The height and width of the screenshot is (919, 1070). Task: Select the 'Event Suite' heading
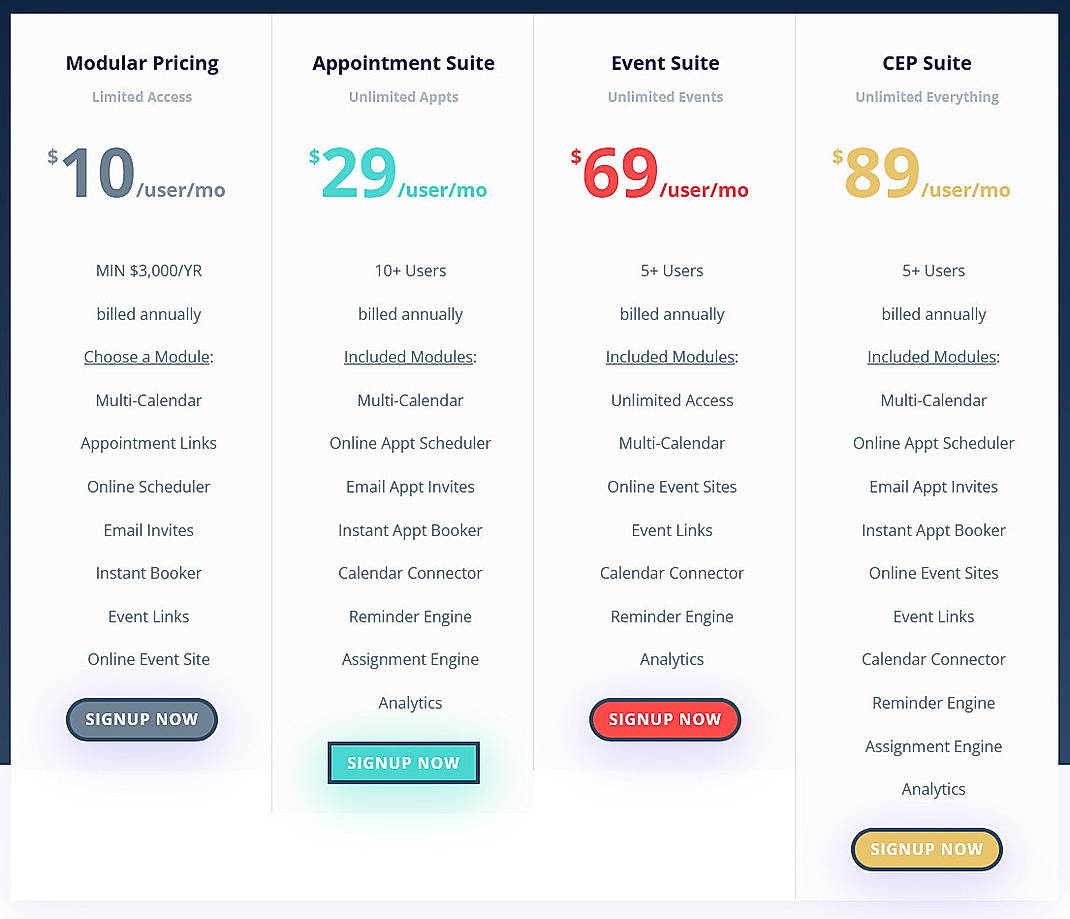point(665,63)
